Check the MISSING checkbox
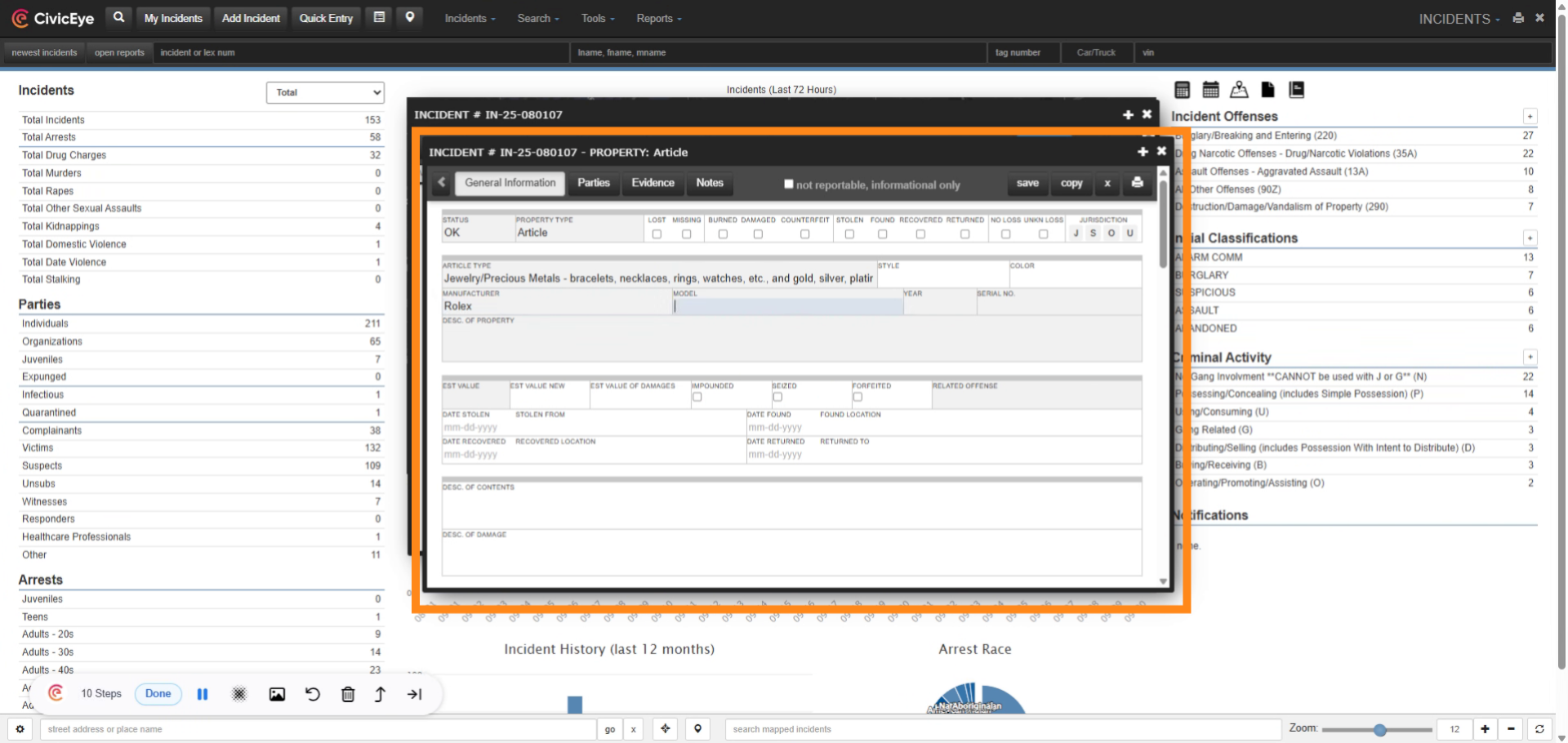 [686, 234]
